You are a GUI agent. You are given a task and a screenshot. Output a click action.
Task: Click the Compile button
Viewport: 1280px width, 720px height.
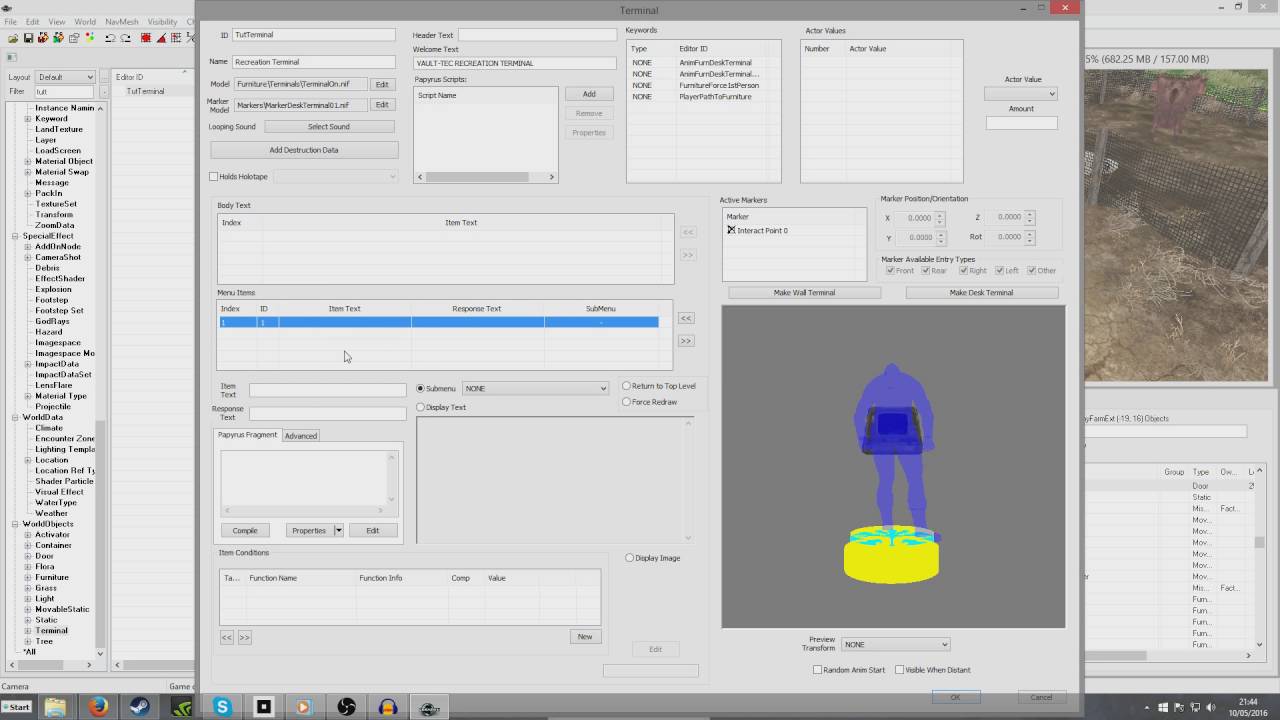pos(245,530)
